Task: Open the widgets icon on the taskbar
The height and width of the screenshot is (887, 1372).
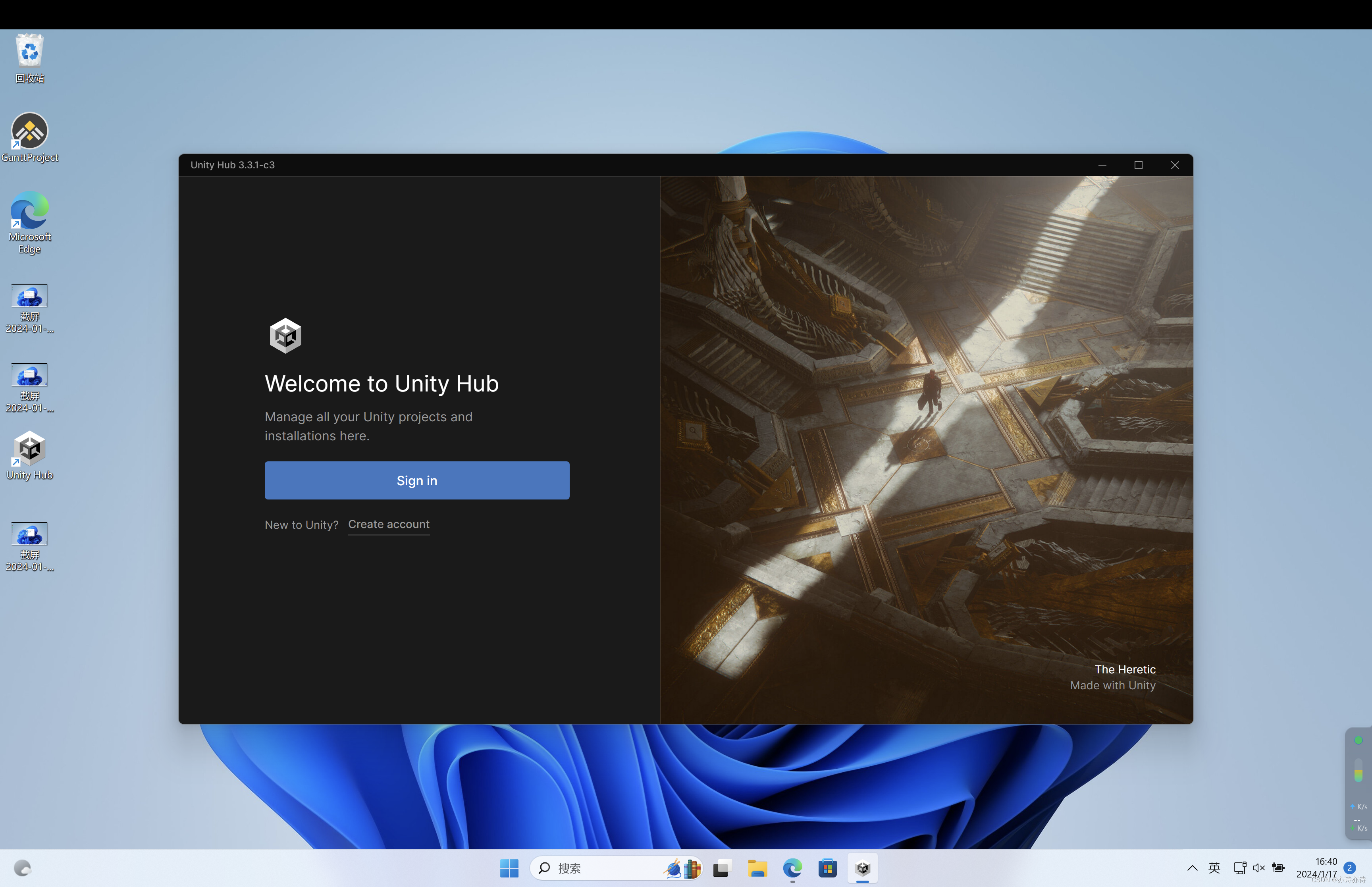Action: [x=22, y=868]
